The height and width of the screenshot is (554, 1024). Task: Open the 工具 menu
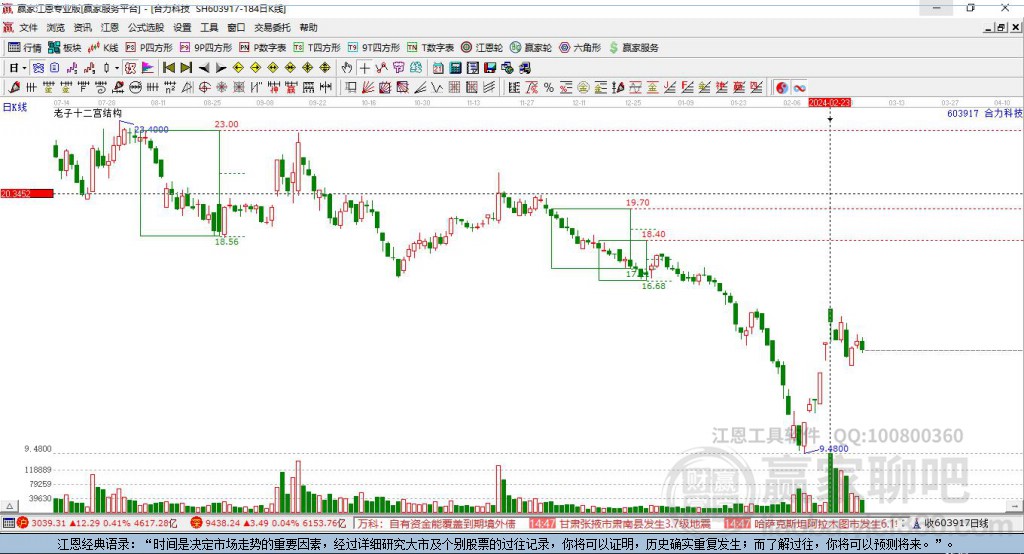(x=209, y=27)
